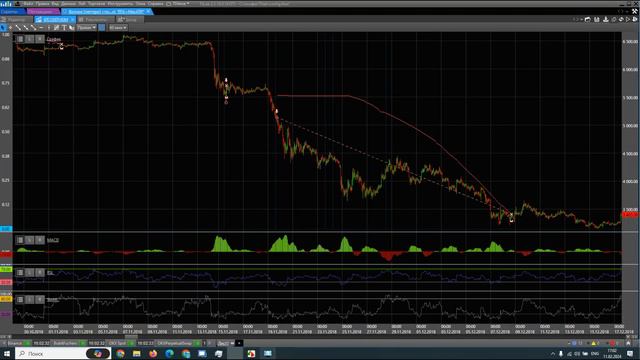The width and height of the screenshot is (640, 360).
Task: Open the Правка menu
Action: click(x=42, y=4)
